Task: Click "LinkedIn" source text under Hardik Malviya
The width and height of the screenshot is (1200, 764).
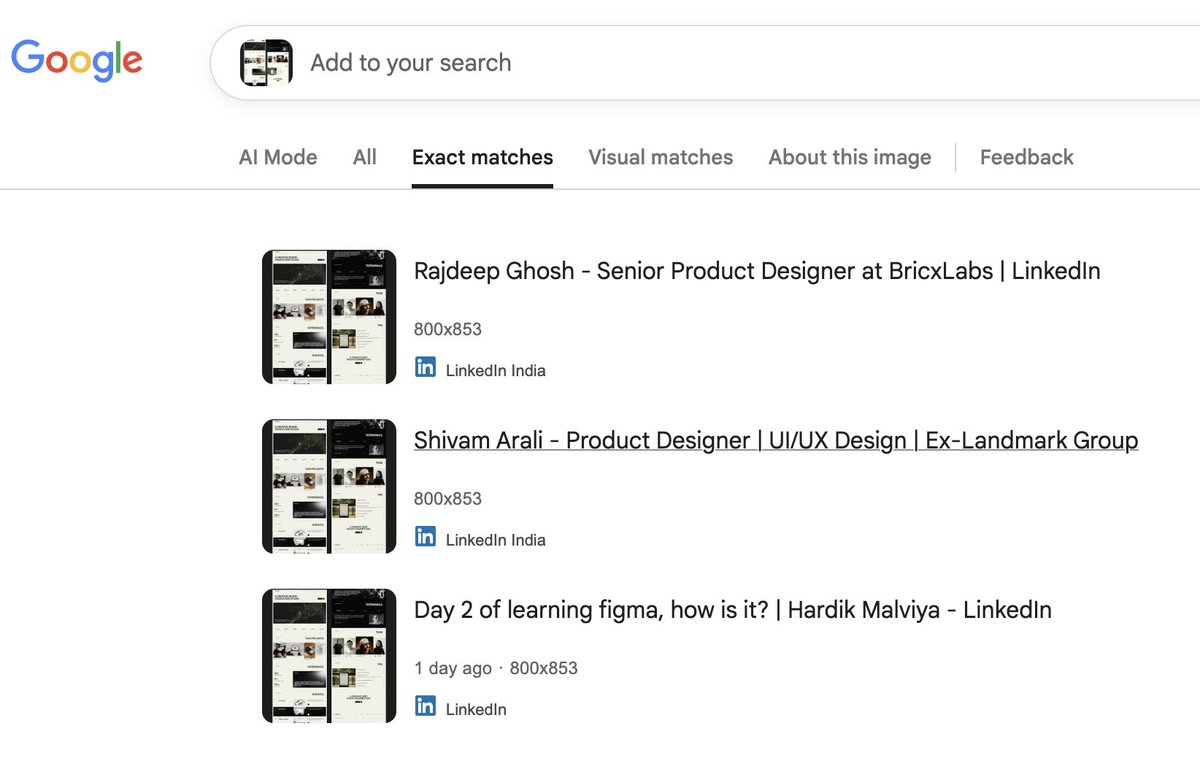Action: point(476,710)
